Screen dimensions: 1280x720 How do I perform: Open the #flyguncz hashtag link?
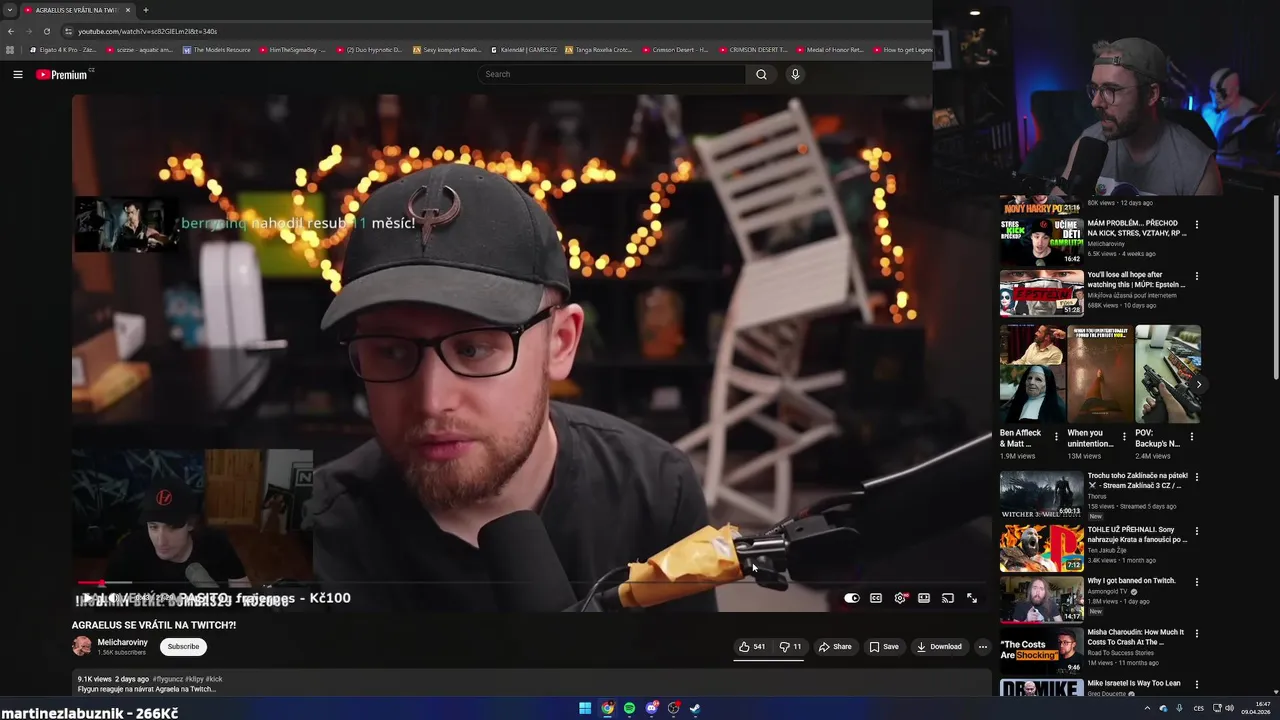(x=168, y=679)
